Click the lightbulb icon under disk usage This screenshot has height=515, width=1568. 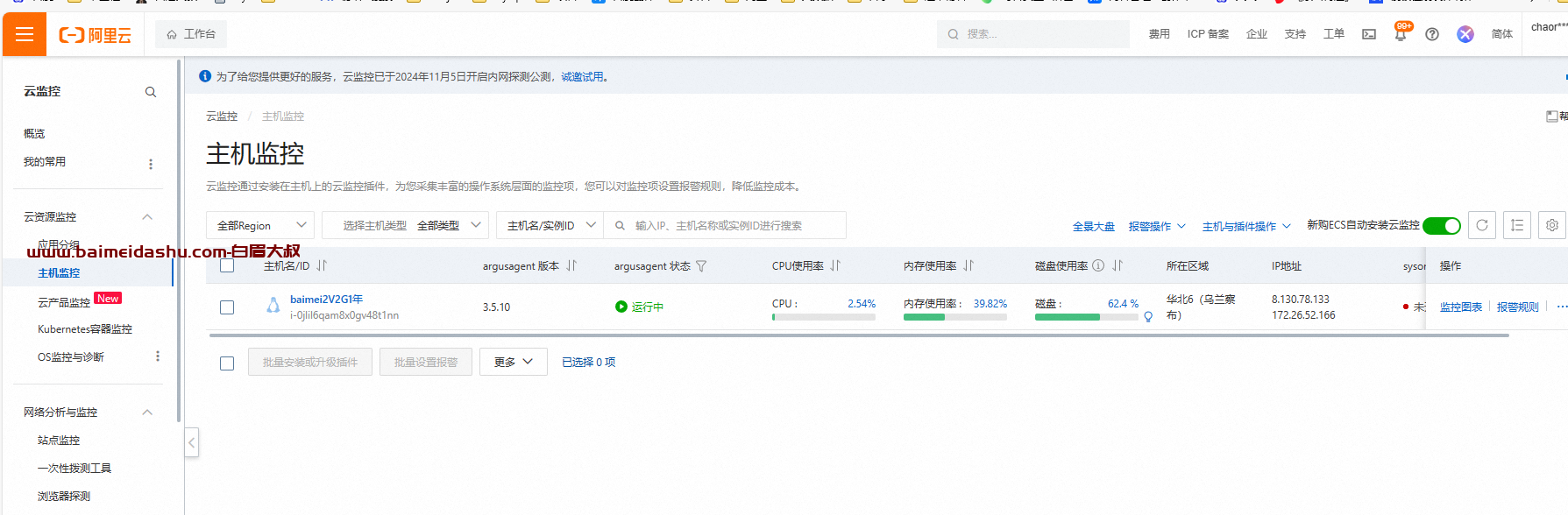1148,317
